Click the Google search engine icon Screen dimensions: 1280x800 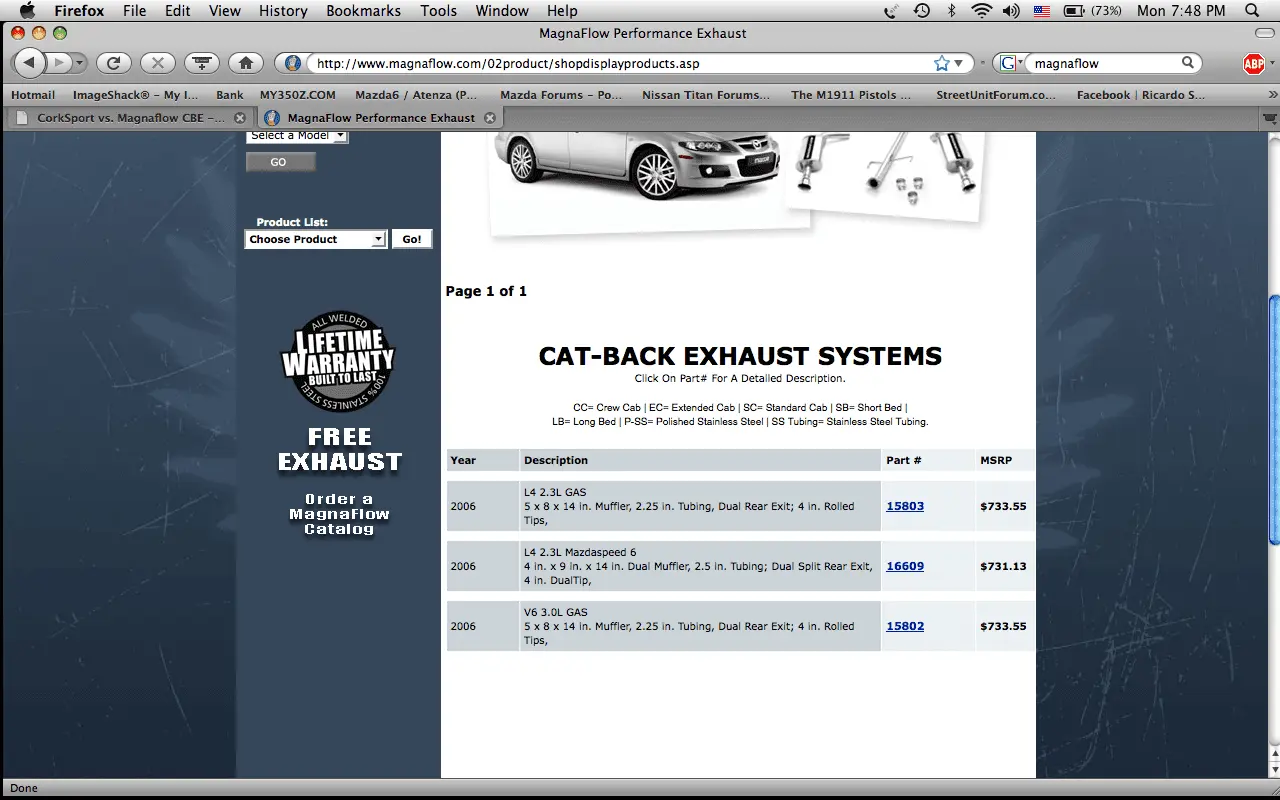1008,63
